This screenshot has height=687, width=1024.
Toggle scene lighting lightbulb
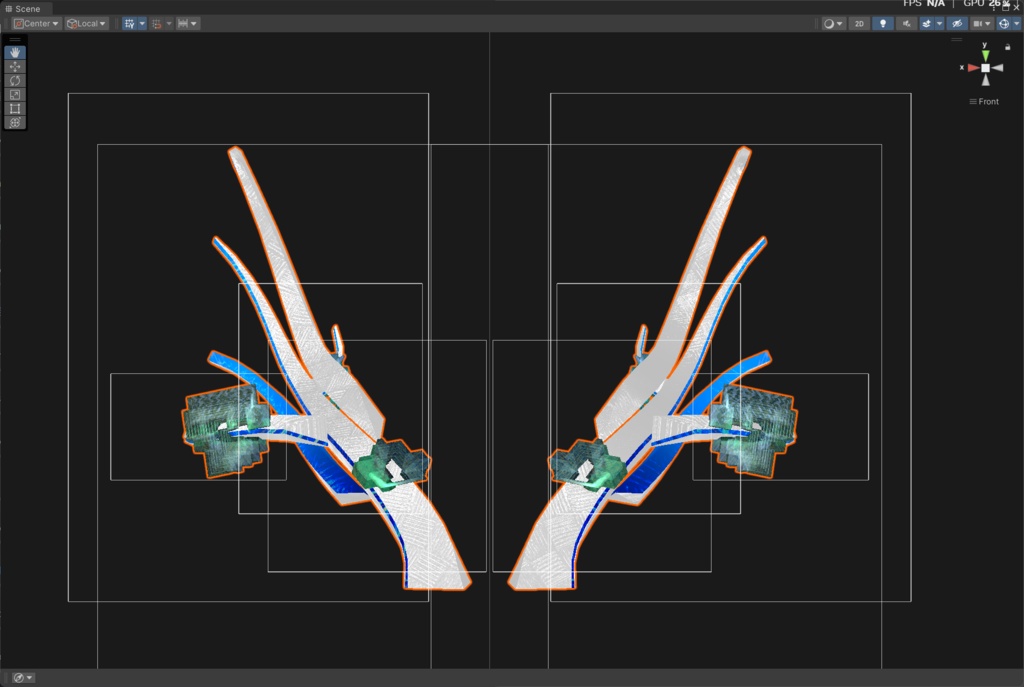883,24
